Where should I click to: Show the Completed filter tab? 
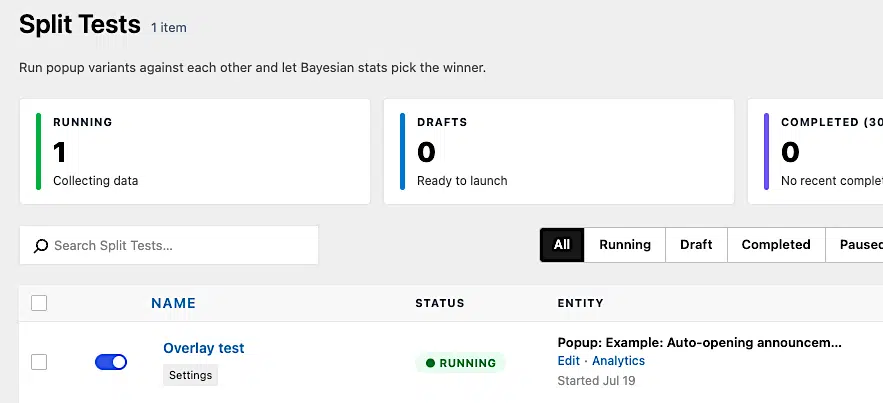pos(776,245)
